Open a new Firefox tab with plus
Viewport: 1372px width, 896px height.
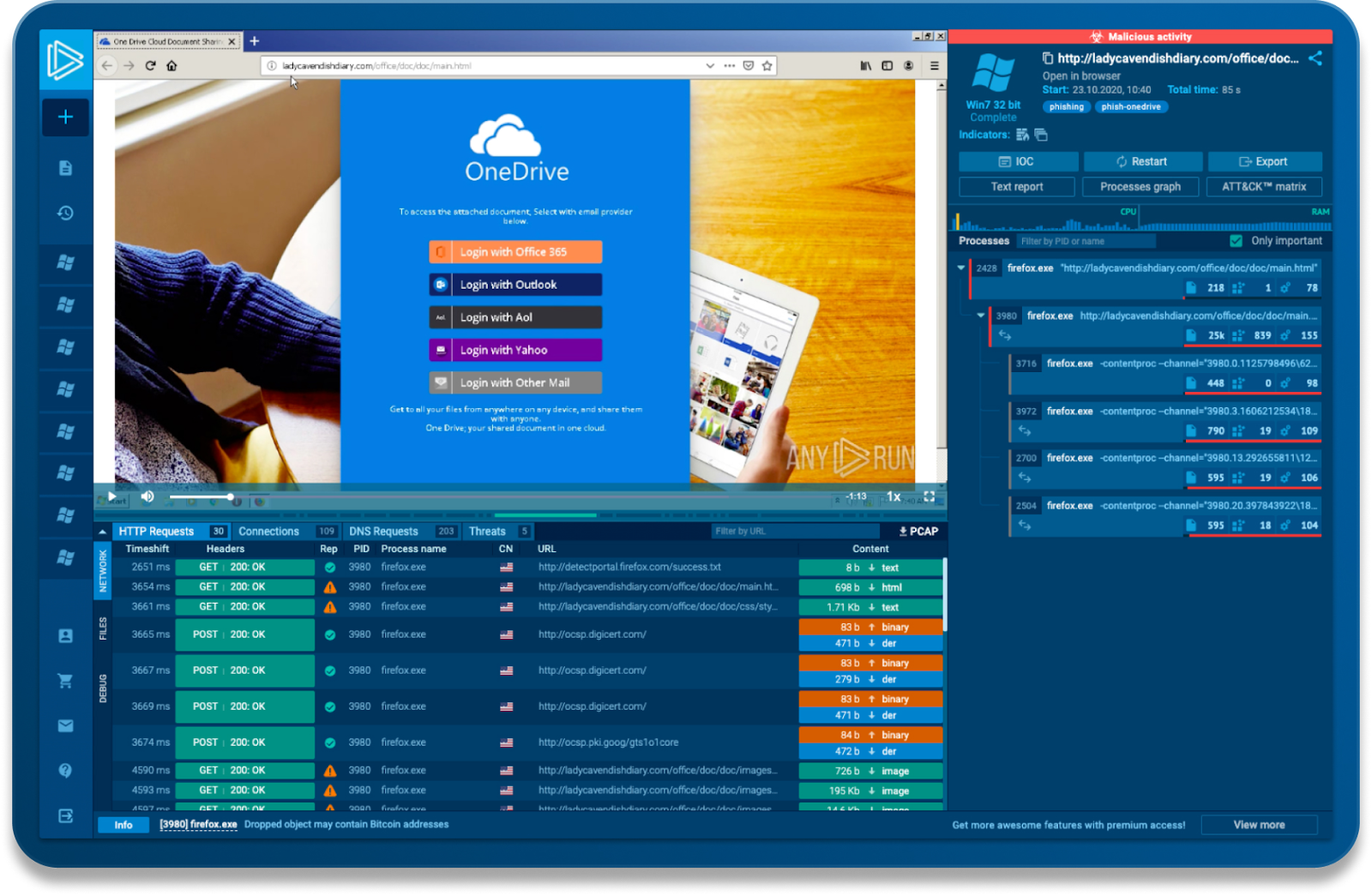(x=254, y=40)
